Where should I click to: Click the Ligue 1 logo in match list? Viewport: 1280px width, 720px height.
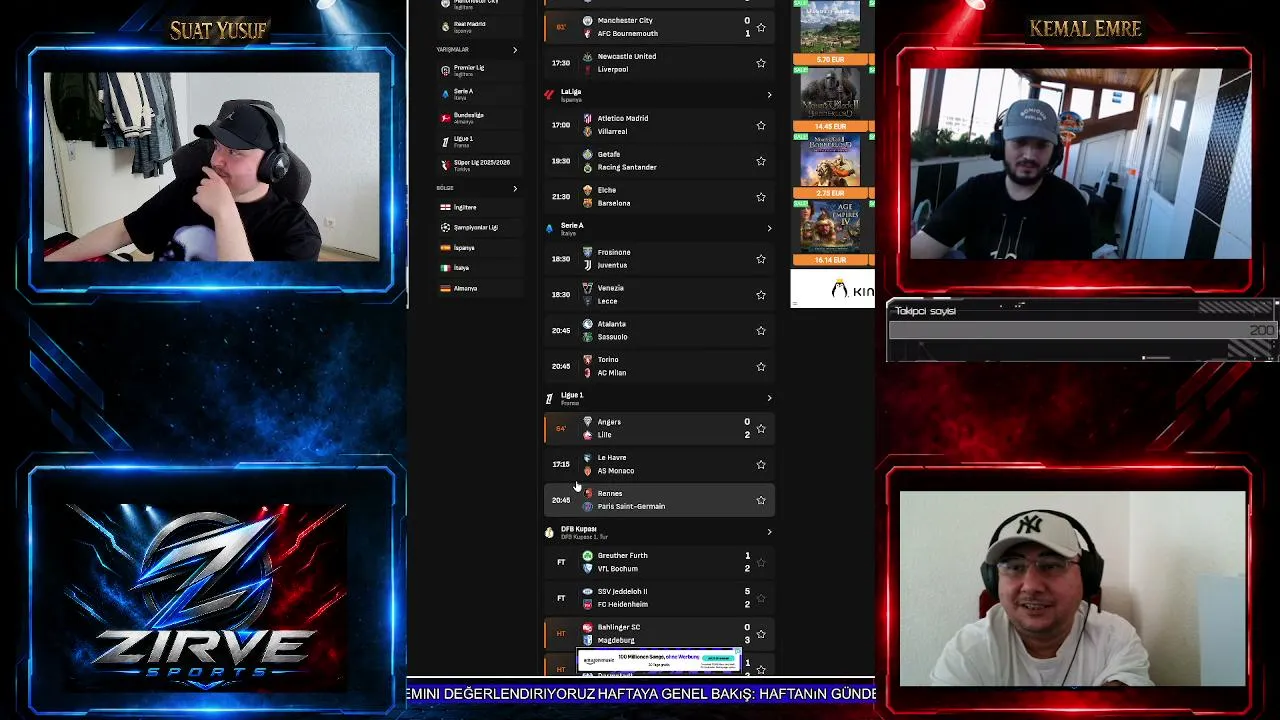(549, 398)
